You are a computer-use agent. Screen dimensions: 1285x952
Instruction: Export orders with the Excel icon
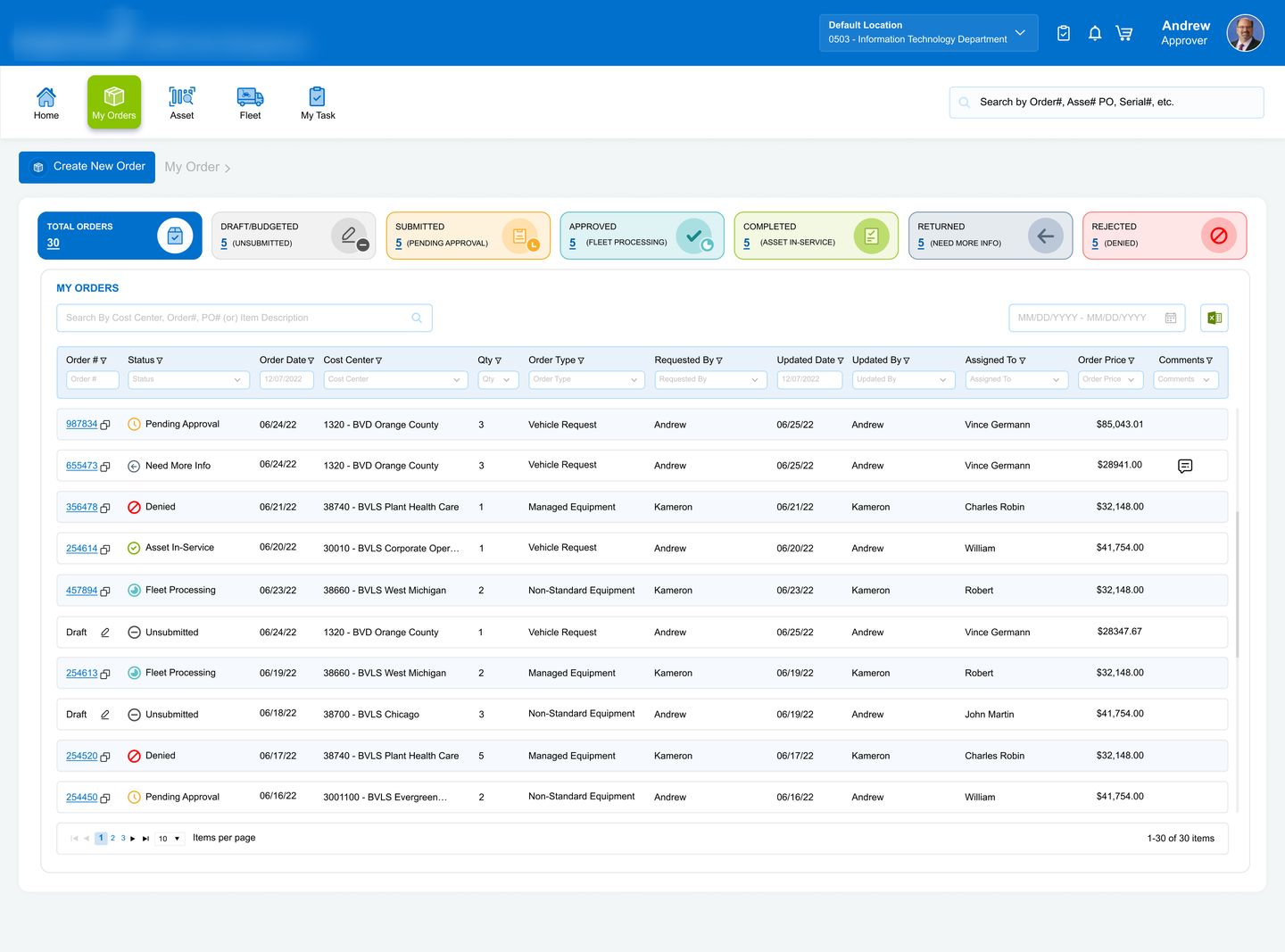[x=1215, y=318]
